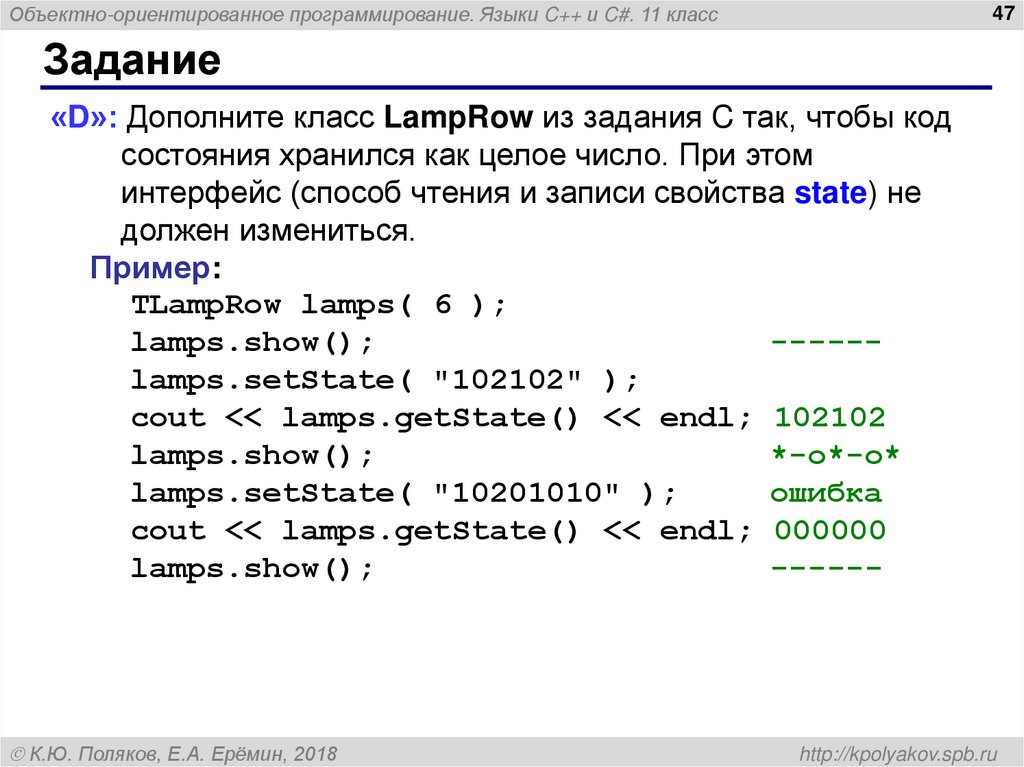Image resolution: width=1024 pixels, height=767 pixels.
Task: Click the green output '000000'
Action: coord(830,530)
